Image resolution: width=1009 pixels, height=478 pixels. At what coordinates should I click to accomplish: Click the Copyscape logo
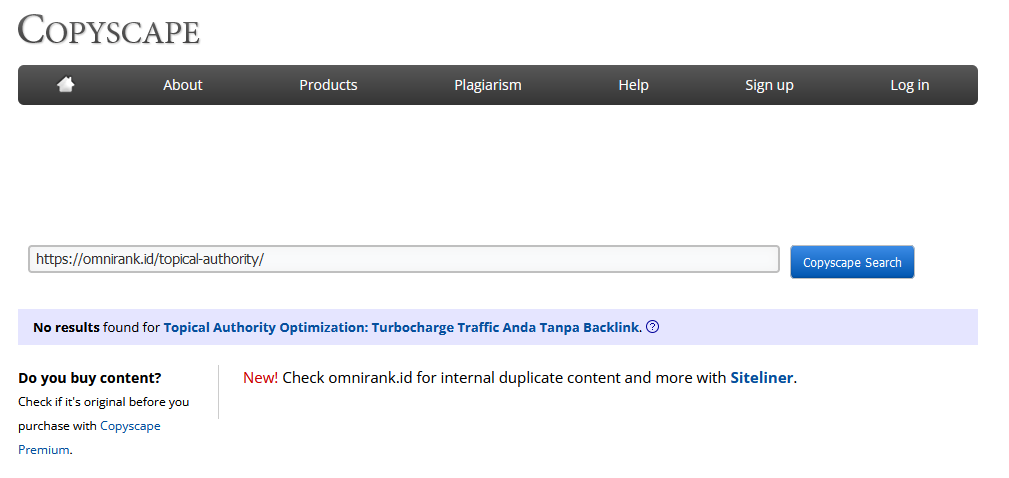109,30
